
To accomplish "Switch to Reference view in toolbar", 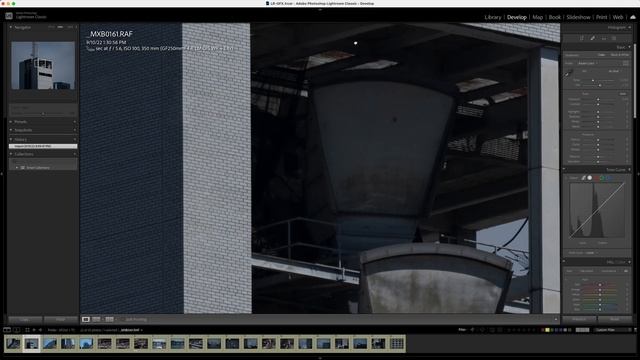I will click(96, 319).
